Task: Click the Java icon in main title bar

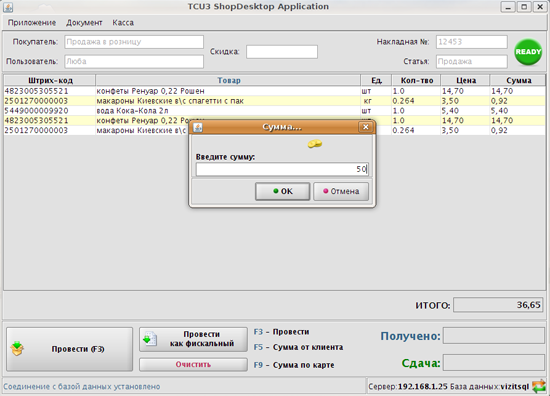Action: pos(8,7)
